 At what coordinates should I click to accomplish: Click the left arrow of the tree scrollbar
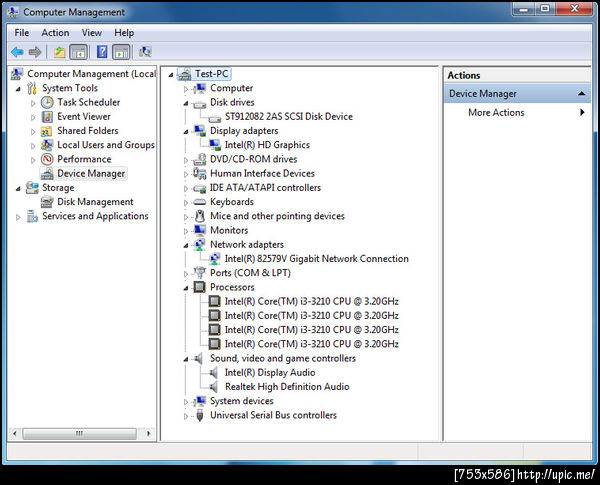pos(15,434)
